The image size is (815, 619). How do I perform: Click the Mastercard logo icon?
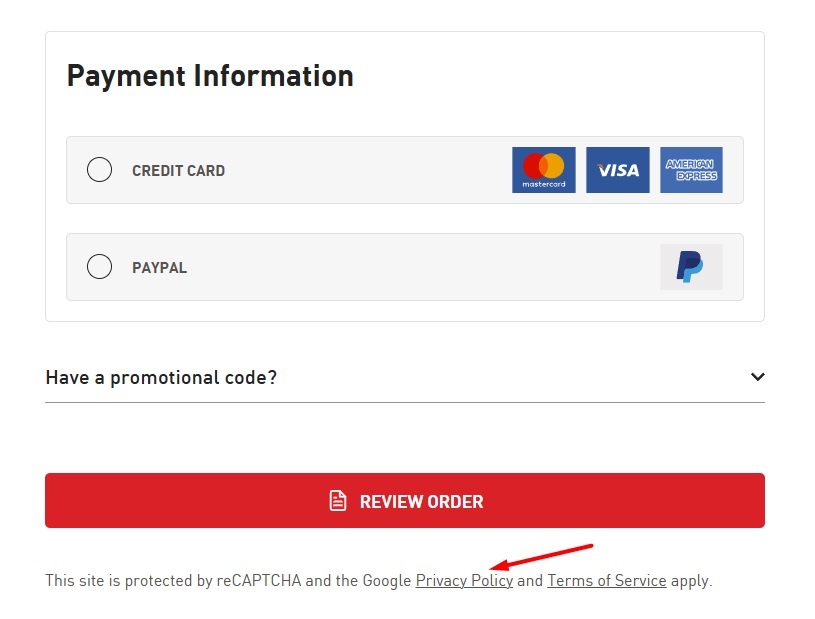(544, 170)
